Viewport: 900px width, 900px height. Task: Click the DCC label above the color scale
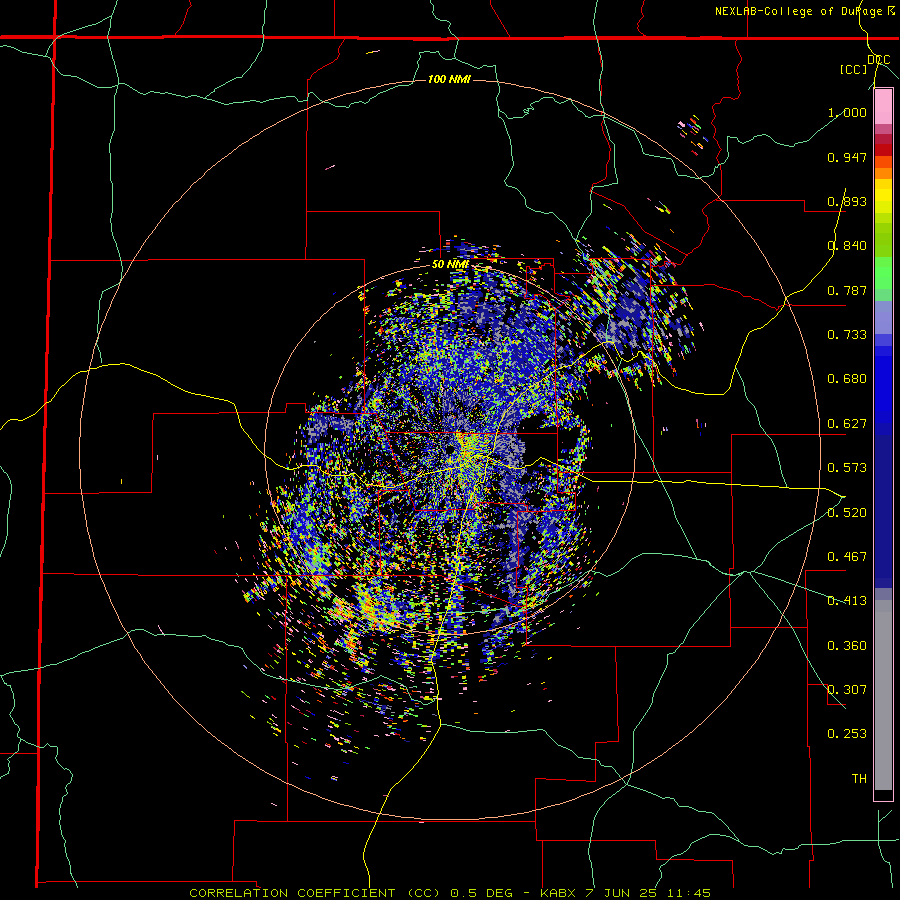pyautogui.click(x=878, y=59)
